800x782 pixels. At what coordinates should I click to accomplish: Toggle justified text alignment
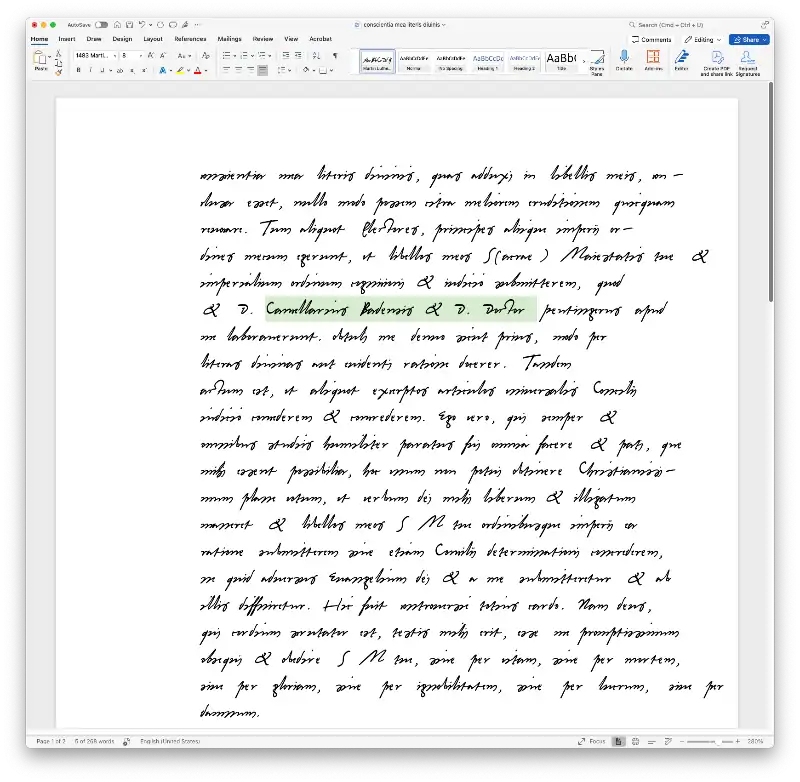[x=263, y=70]
